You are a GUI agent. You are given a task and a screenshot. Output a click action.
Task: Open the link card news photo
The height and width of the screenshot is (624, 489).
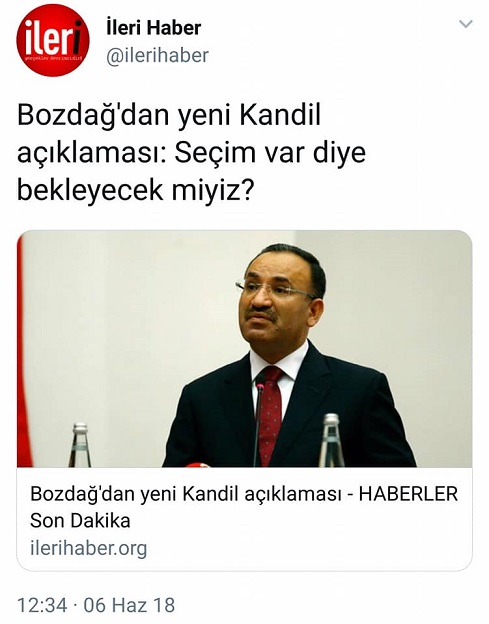(244, 349)
